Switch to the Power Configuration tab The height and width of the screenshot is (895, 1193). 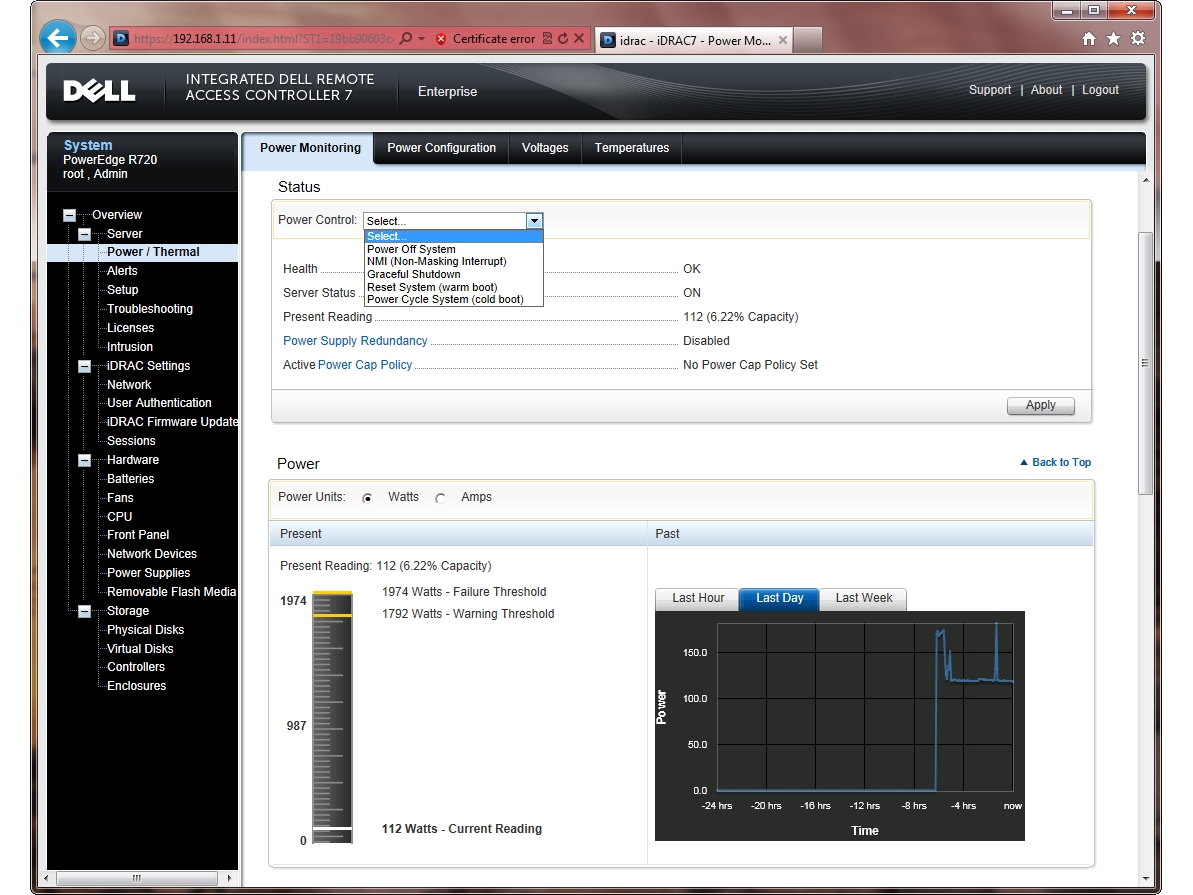point(441,148)
